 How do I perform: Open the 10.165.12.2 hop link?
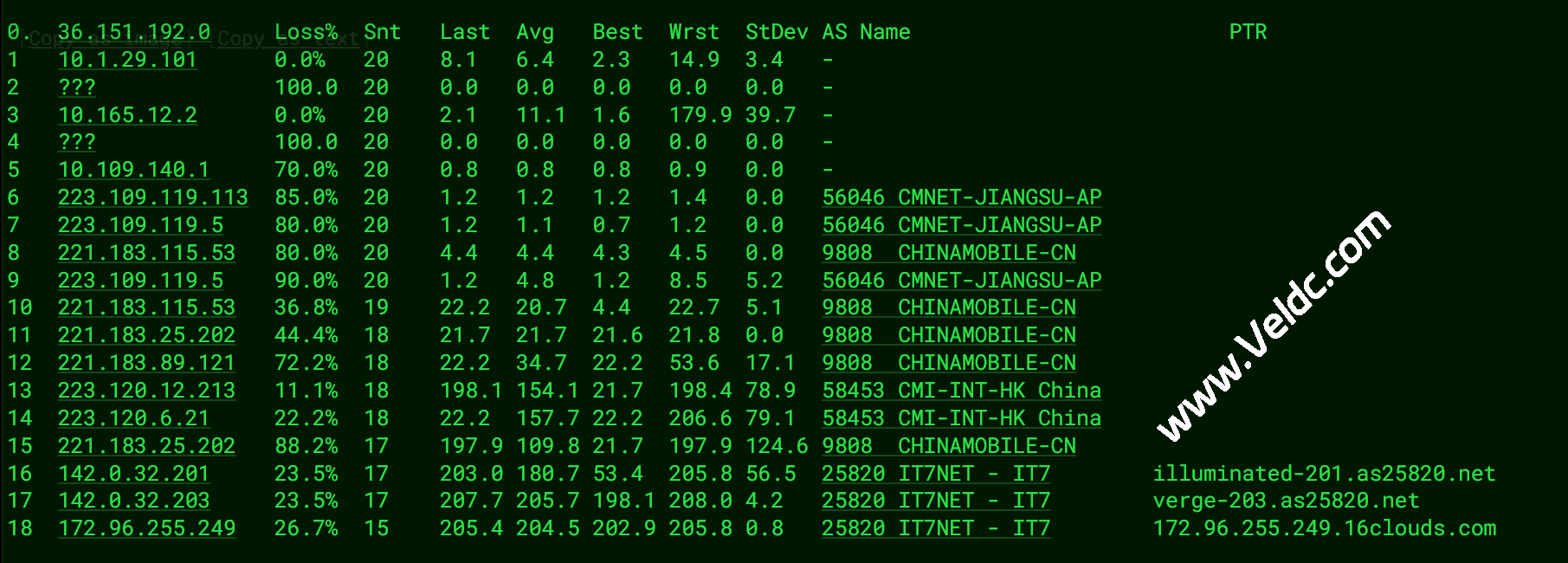click(x=127, y=115)
